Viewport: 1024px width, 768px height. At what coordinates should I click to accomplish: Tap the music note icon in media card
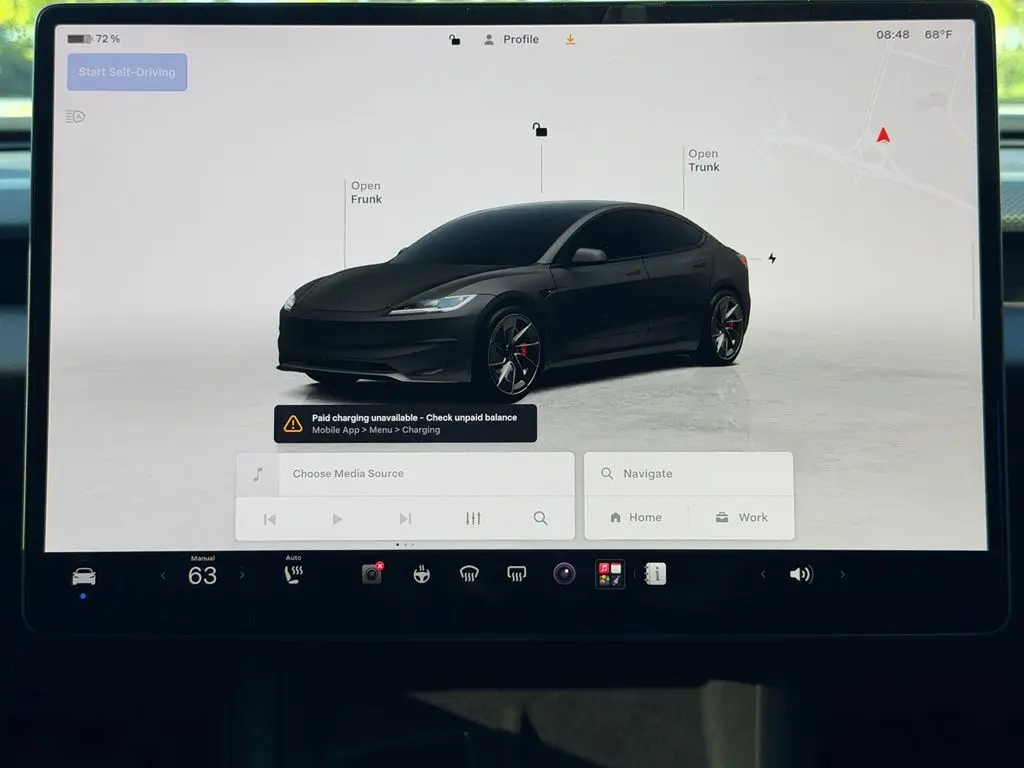click(258, 474)
